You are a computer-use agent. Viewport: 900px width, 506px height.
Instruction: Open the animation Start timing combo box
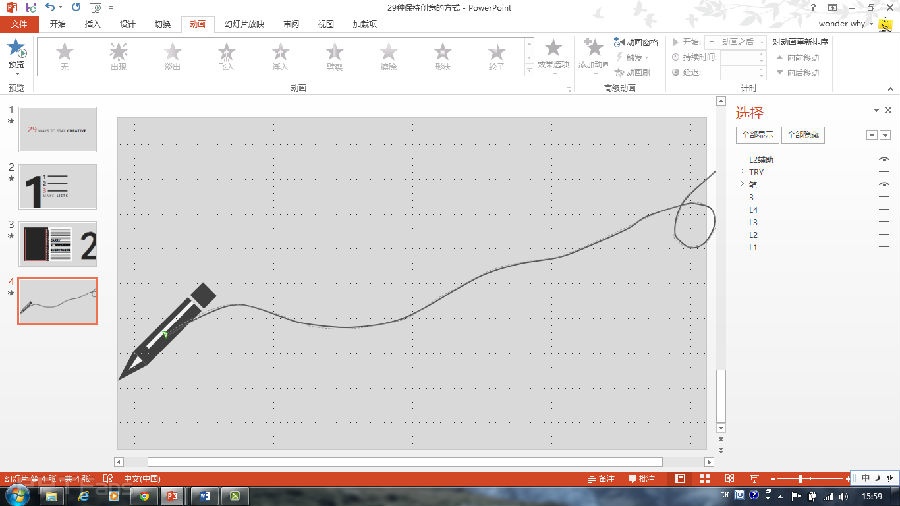click(x=735, y=42)
